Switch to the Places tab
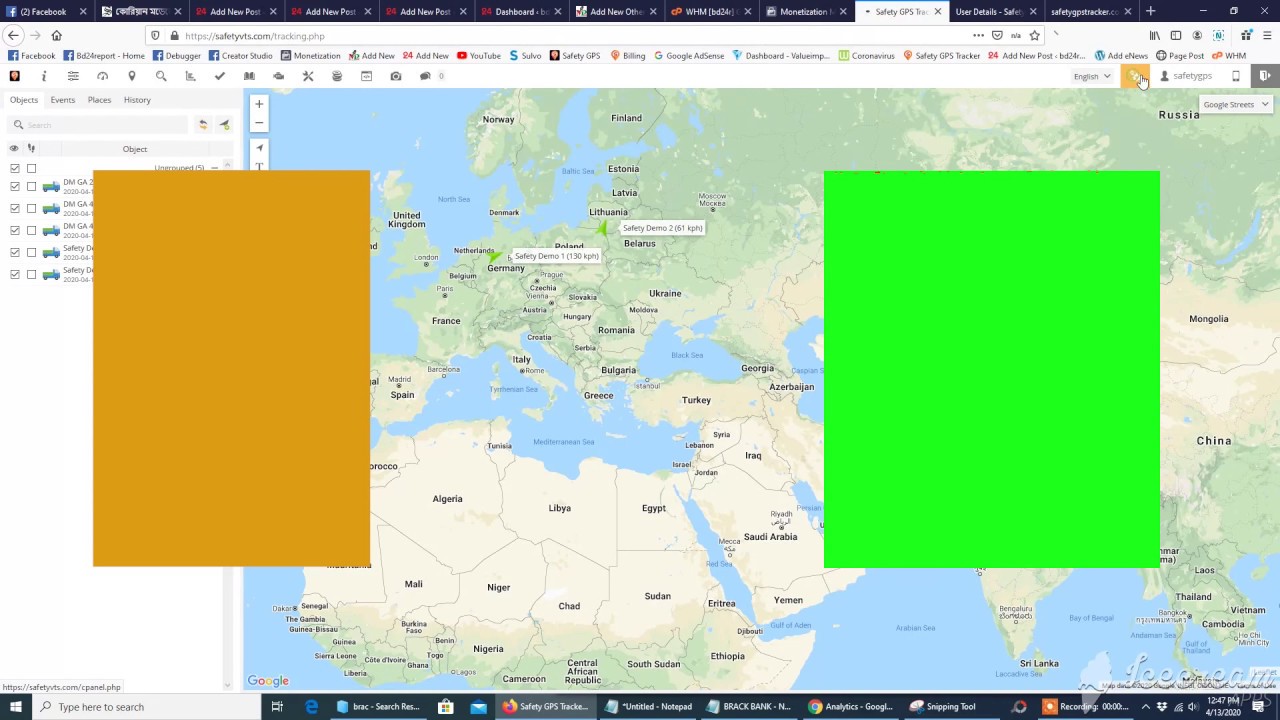The image size is (1280, 720). point(99,100)
